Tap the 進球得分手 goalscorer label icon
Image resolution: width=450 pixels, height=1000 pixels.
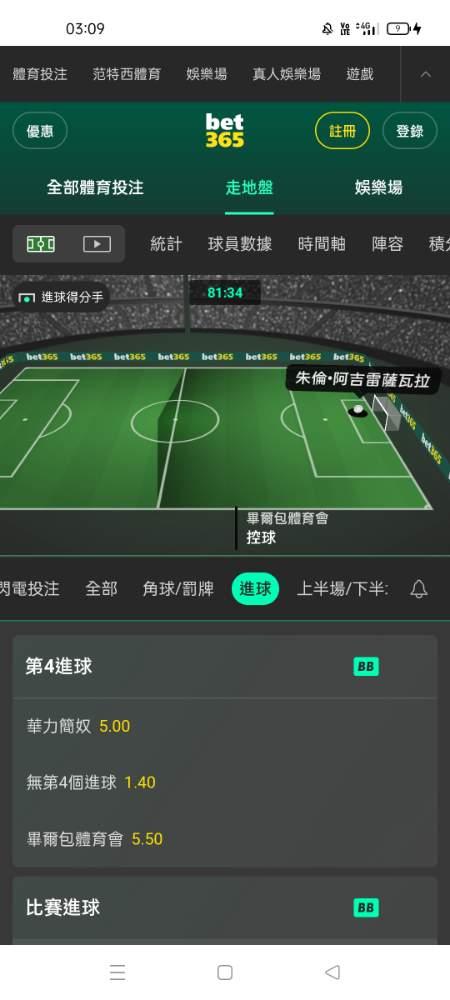click(x=61, y=297)
